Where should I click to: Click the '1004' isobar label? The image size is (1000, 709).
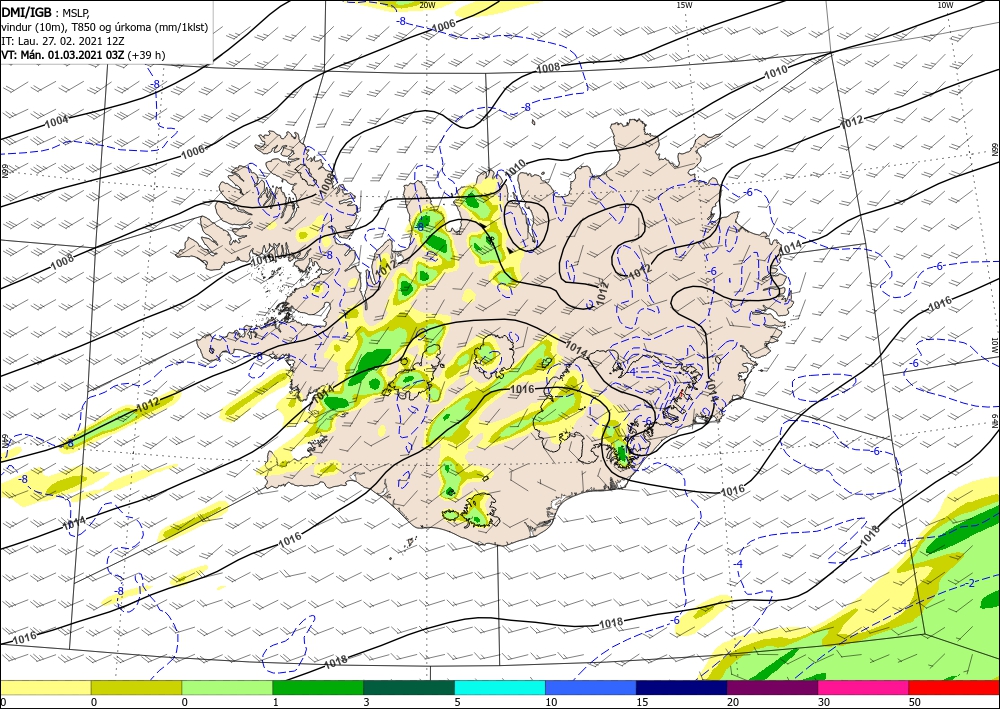tap(57, 121)
